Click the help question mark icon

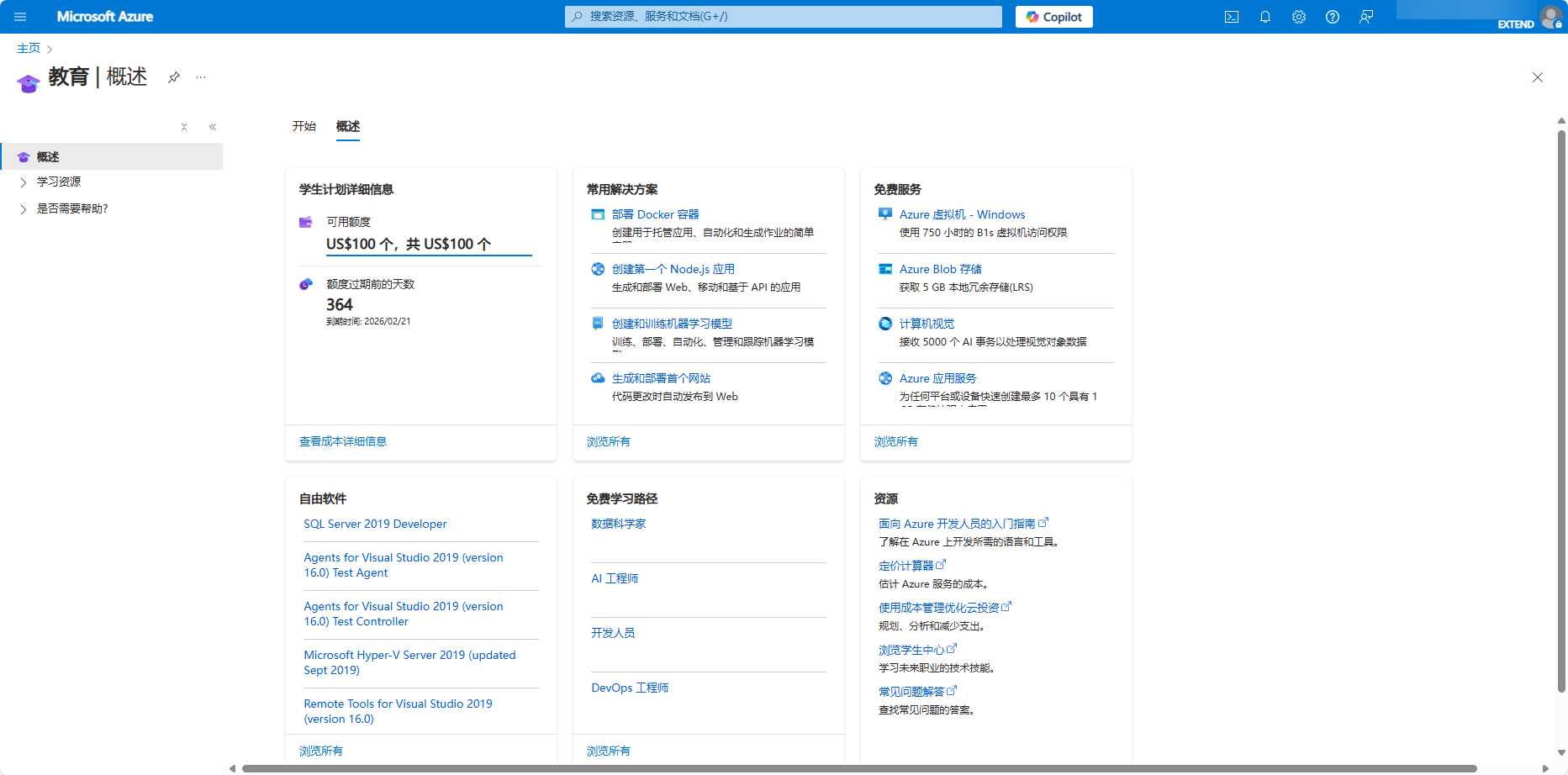pyautogui.click(x=1333, y=17)
